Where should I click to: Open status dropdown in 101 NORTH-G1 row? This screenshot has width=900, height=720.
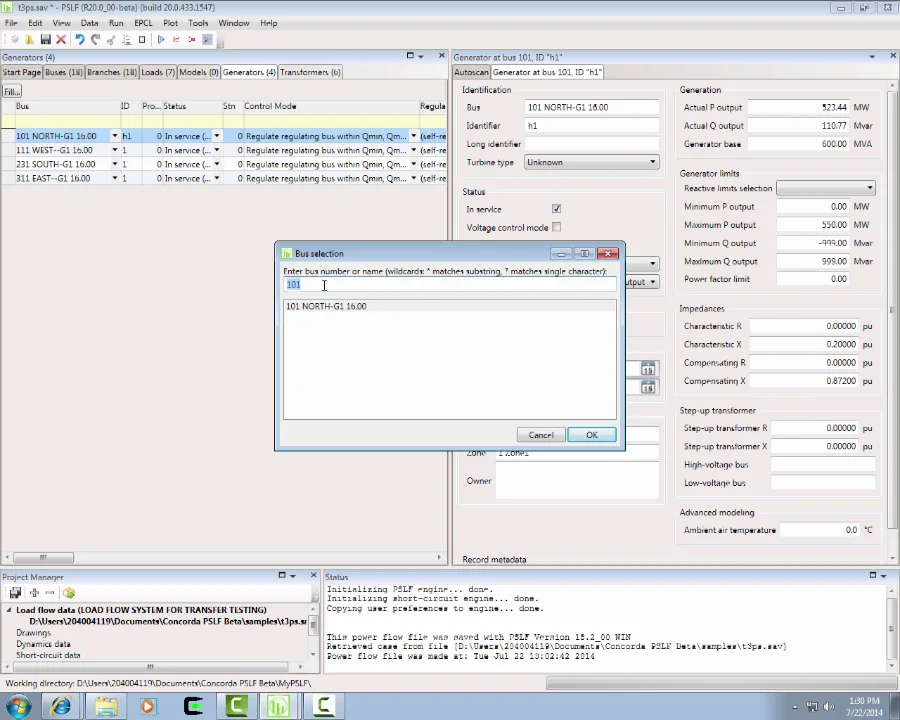[x=217, y=136]
